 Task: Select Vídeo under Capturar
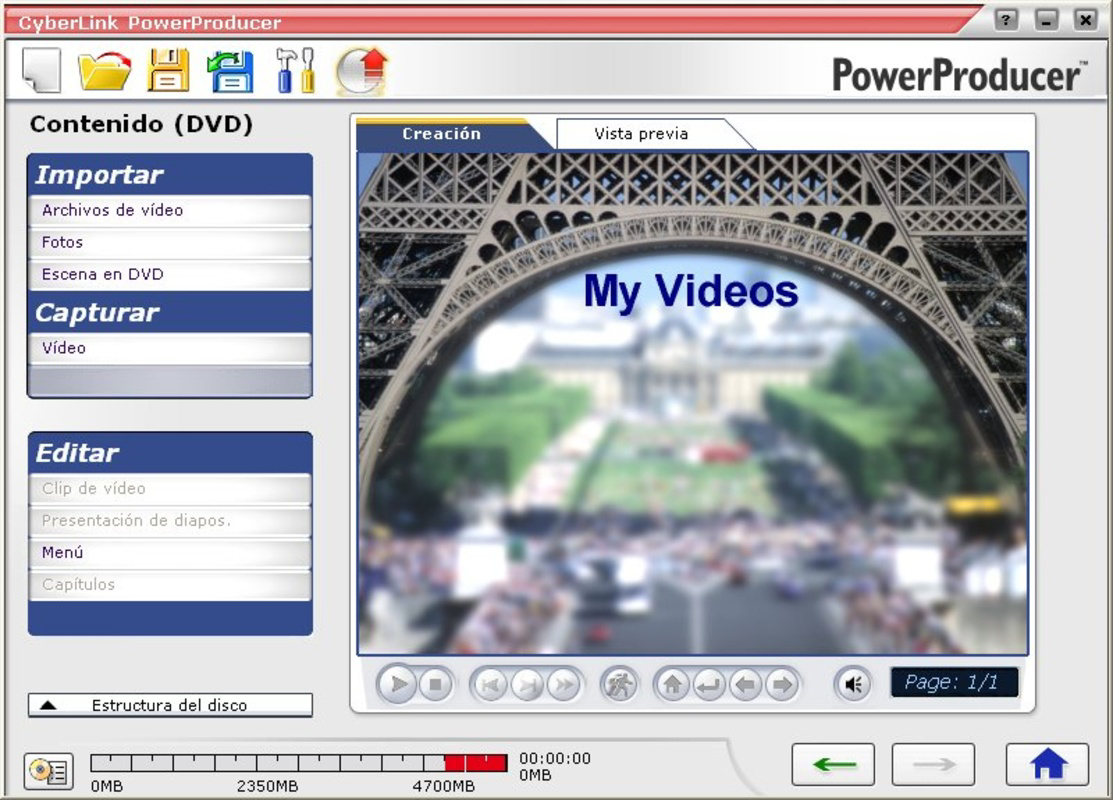(170, 348)
